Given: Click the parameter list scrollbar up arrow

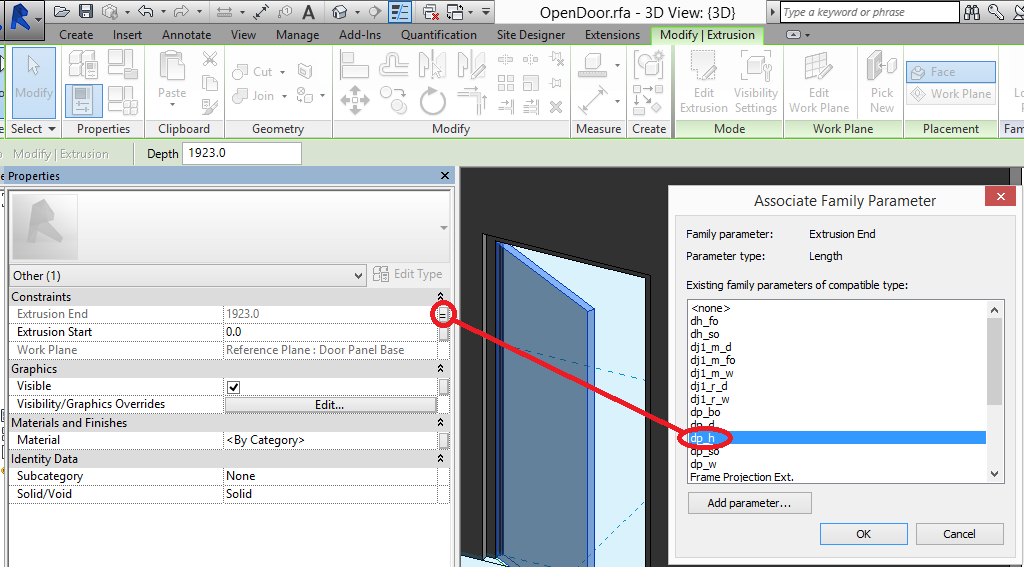Looking at the screenshot, I should [994, 310].
